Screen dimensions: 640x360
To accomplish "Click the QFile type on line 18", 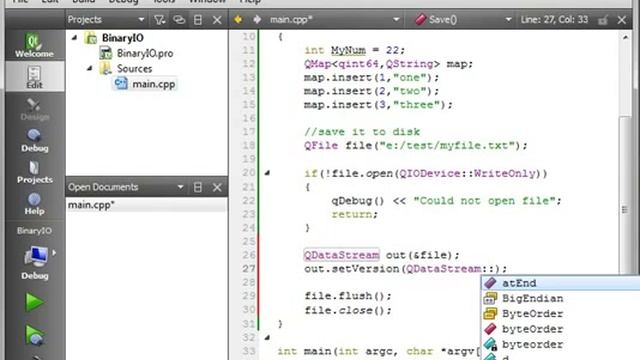I will [x=321, y=145].
